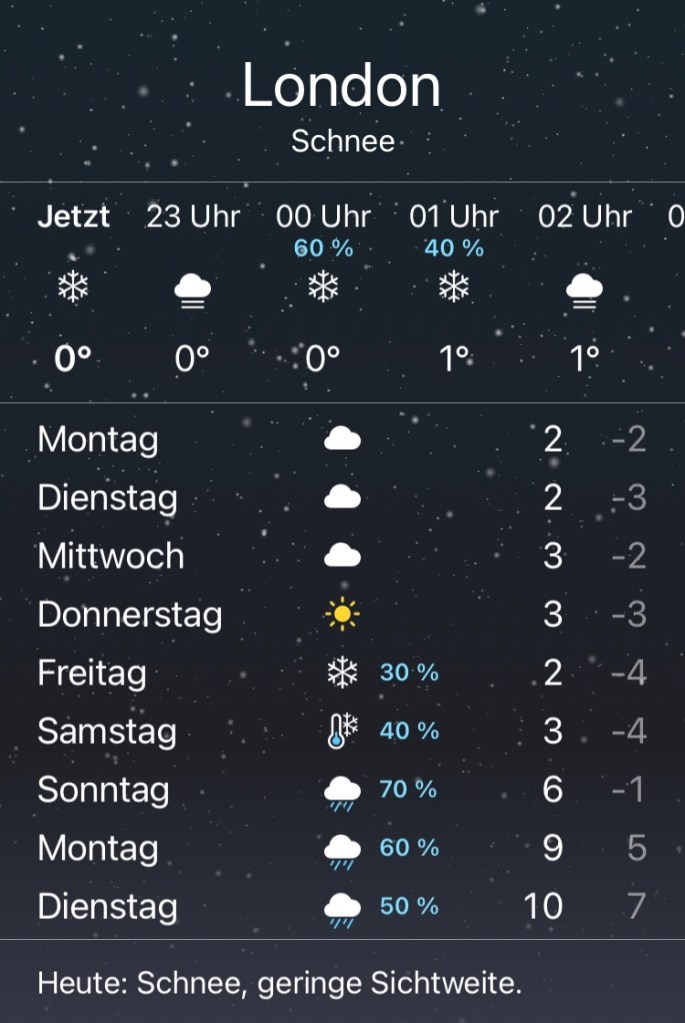
Task: Tap the thermometer snow icon for Samstag
Action: [342, 732]
